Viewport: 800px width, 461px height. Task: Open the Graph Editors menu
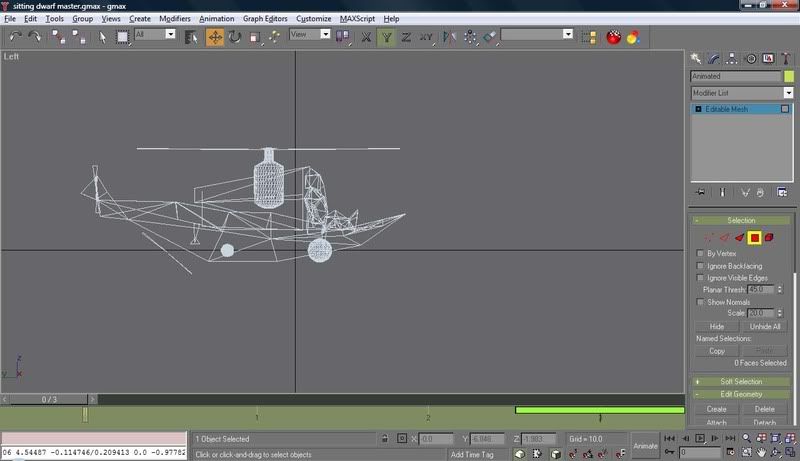266,18
